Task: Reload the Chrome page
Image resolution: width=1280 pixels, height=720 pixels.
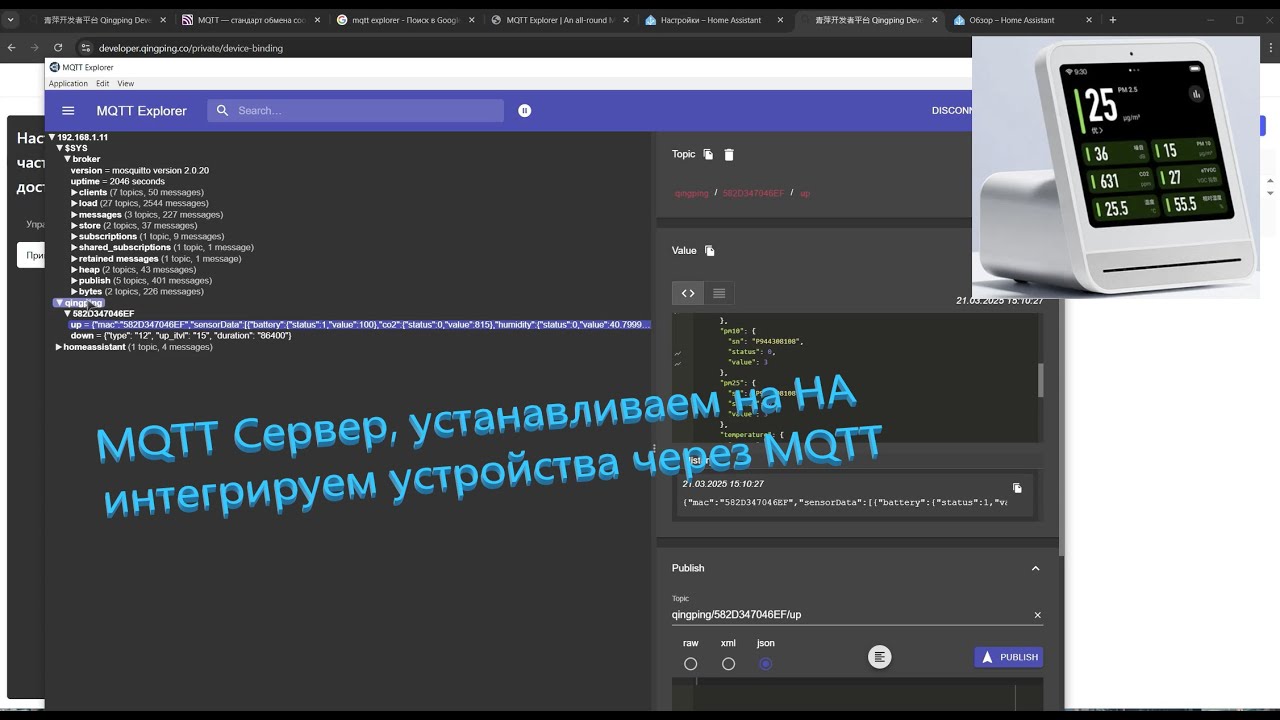Action: coord(58,48)
